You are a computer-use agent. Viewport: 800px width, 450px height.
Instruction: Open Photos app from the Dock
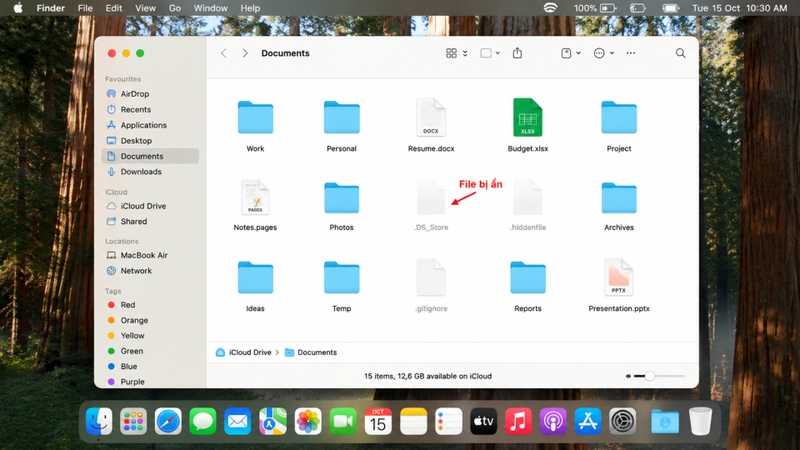point(308,421)
